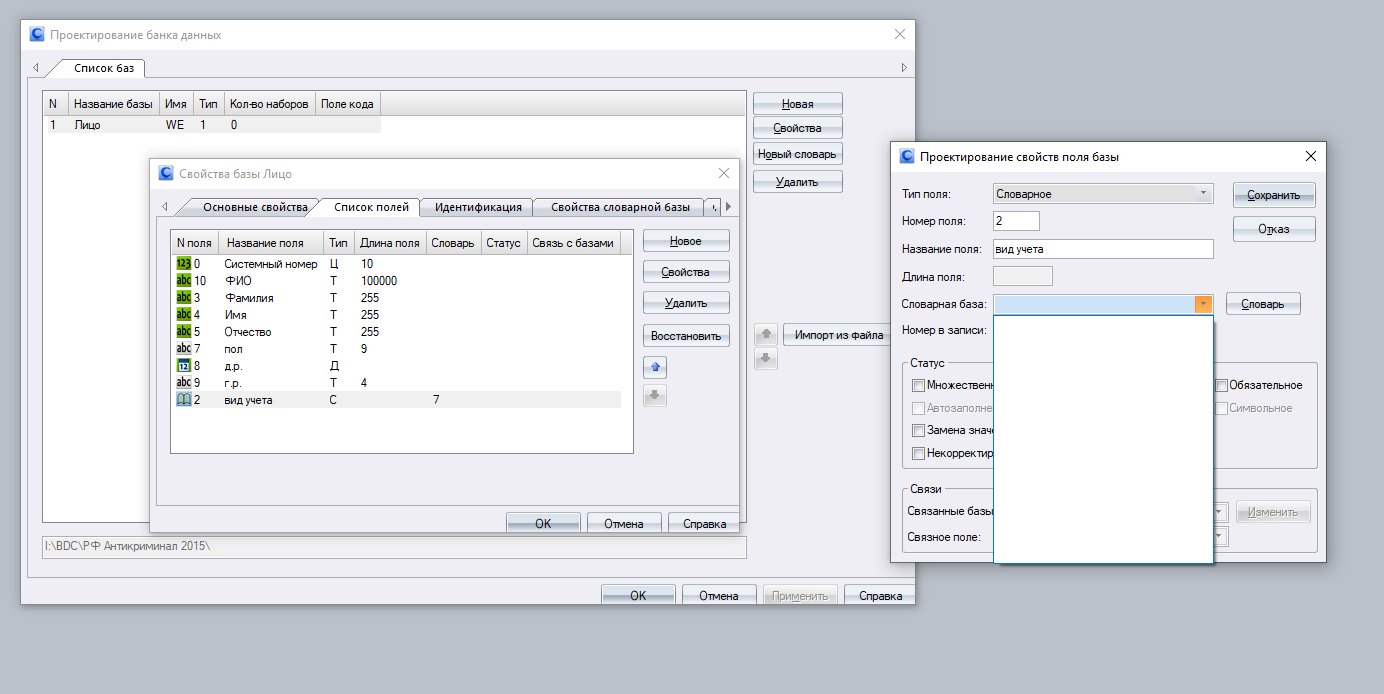Select the abc icon of the Фамилия row
The image size is (1384, 694).
coord(184,297)
